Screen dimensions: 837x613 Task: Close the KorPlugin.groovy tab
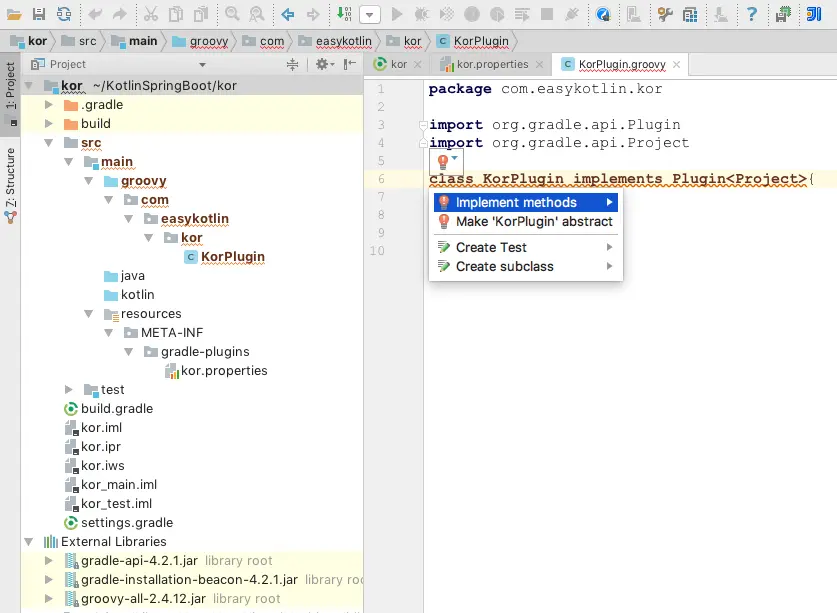(x=676, y=65)
